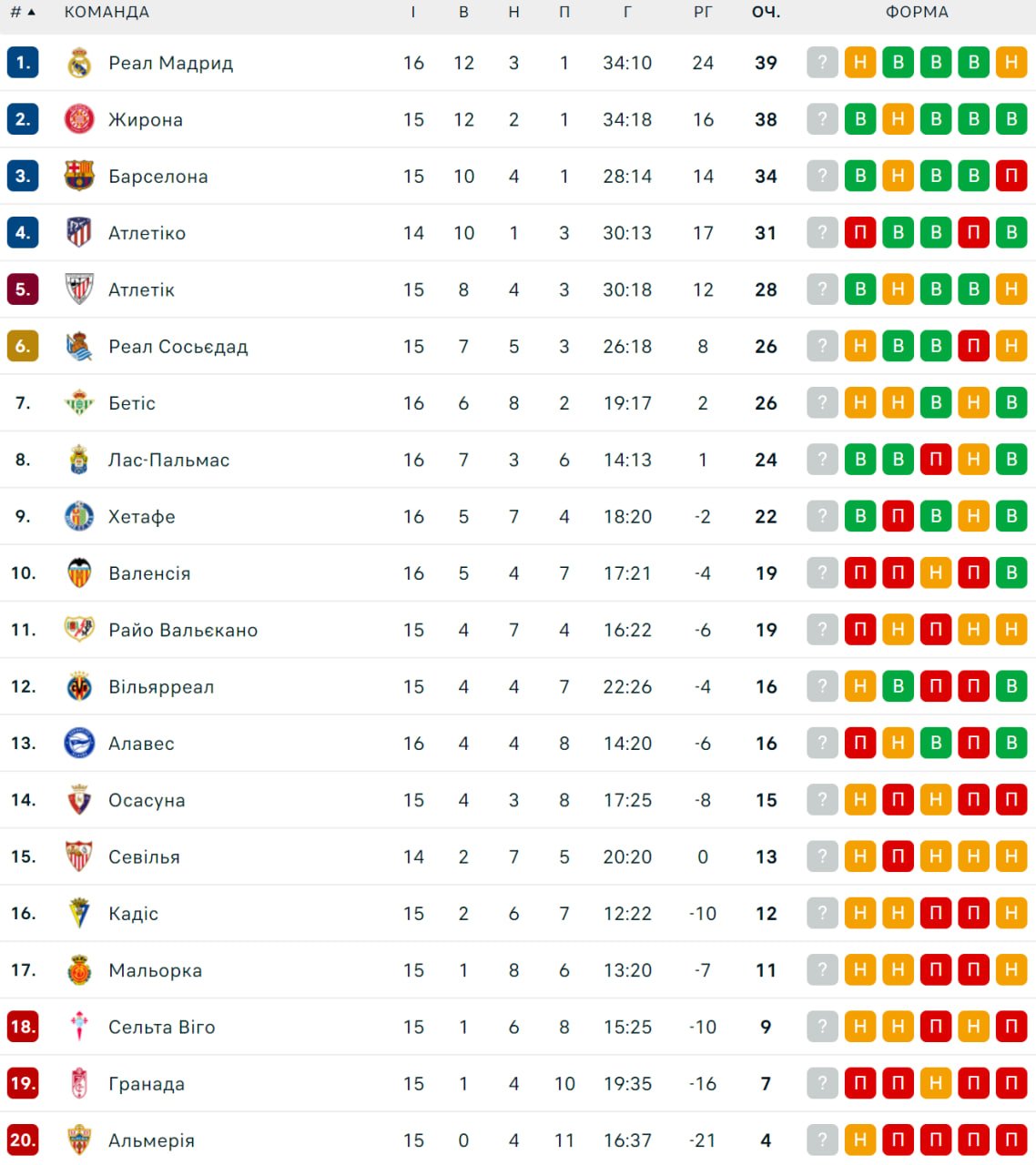Open the Реал Сосьєдад team link
The image size is (1036, 1165).
point(178,347)
